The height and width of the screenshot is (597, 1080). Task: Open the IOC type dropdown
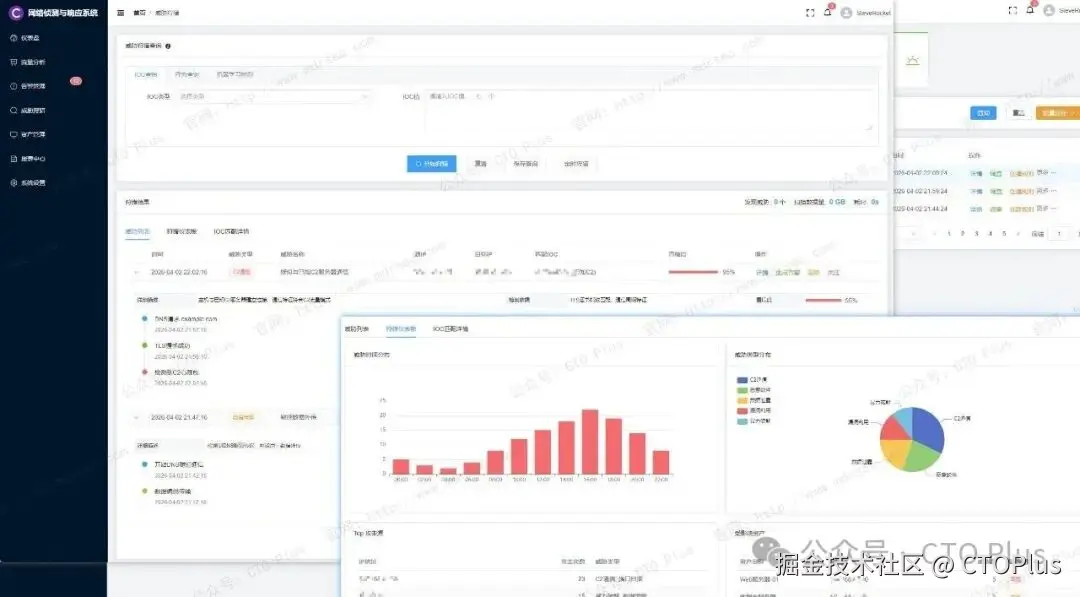[x=274, y=96]
